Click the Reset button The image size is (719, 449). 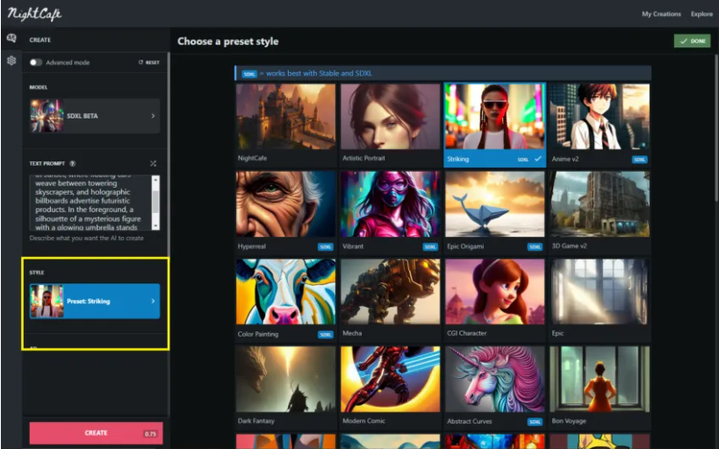149,62
